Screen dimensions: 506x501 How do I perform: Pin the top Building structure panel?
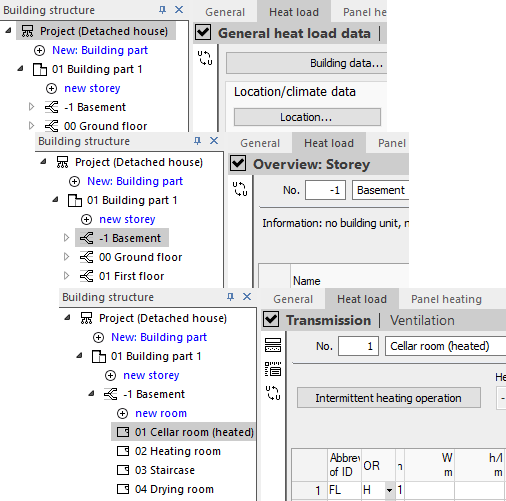coord(162,10)
